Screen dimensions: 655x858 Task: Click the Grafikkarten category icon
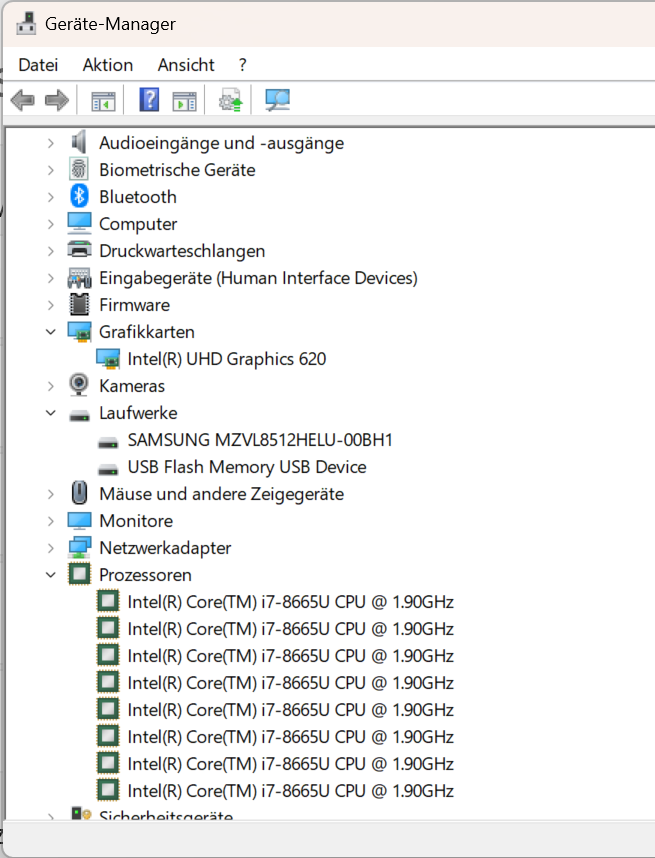click(x=79, y=332)
